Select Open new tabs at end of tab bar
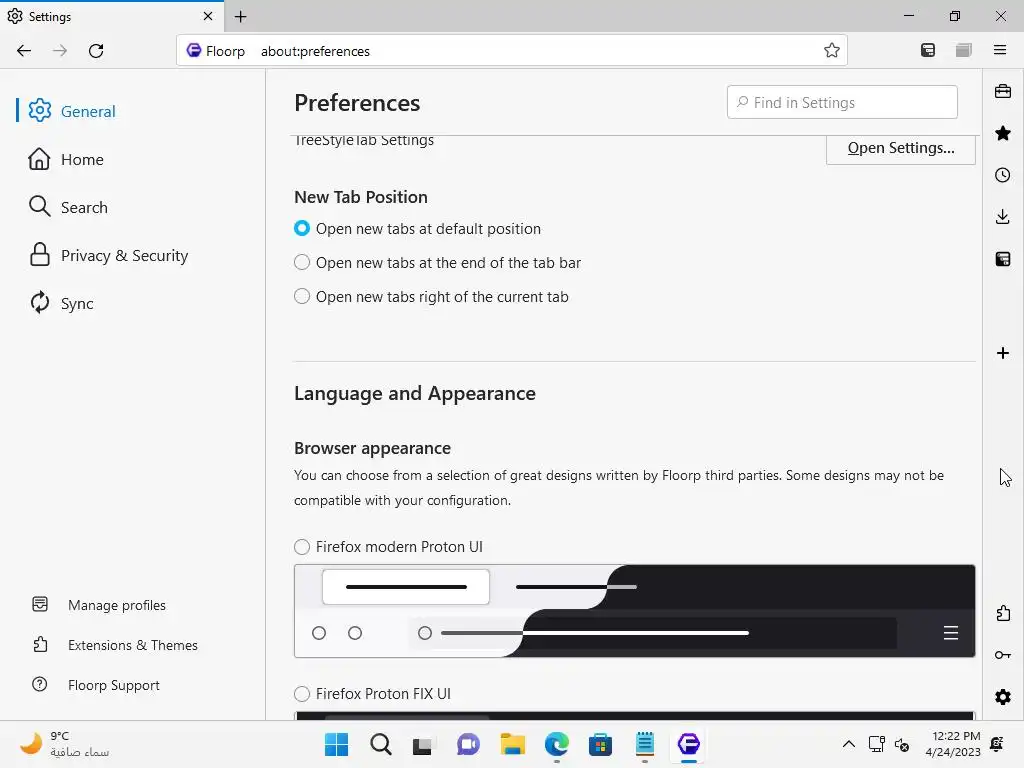This screenshot has height=768, width=1024. (302, 263)
